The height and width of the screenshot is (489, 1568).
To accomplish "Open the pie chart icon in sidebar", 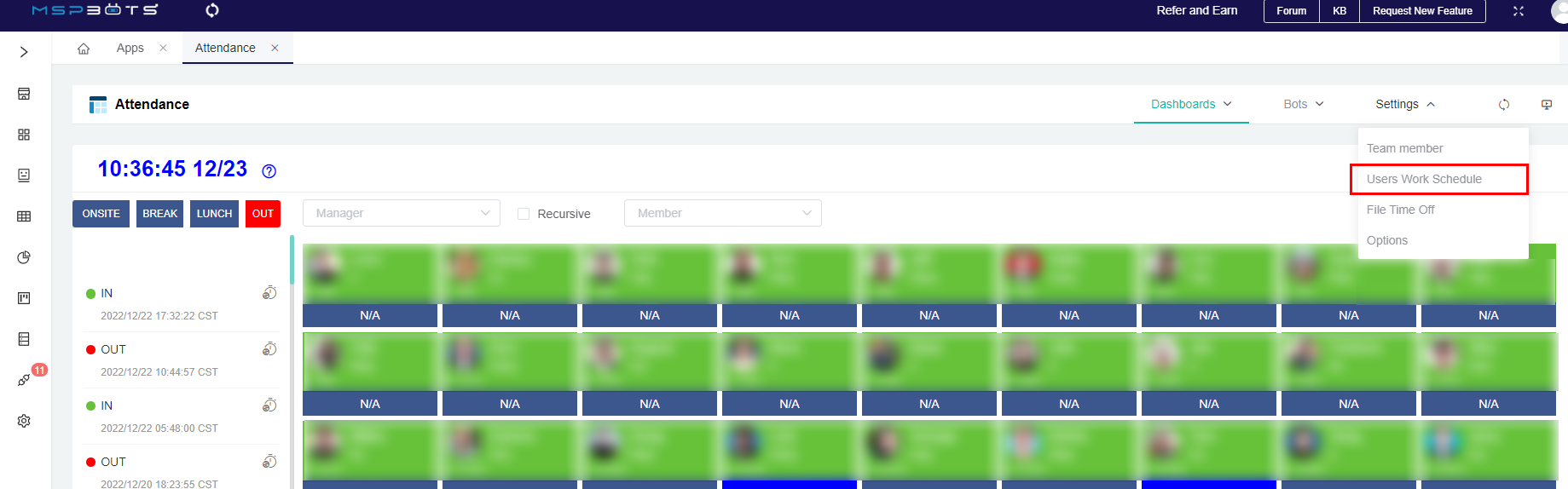I will [x=24, y=257].
